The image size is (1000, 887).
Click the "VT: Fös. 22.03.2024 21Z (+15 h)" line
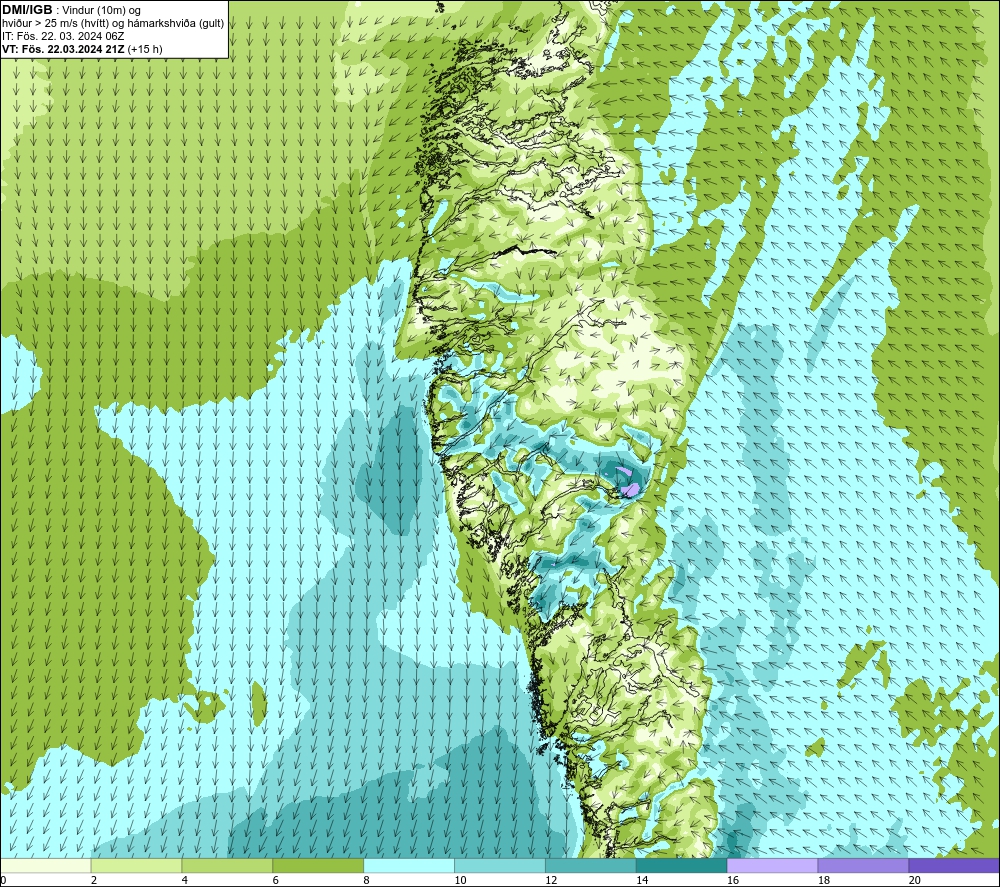pos(82,49)
